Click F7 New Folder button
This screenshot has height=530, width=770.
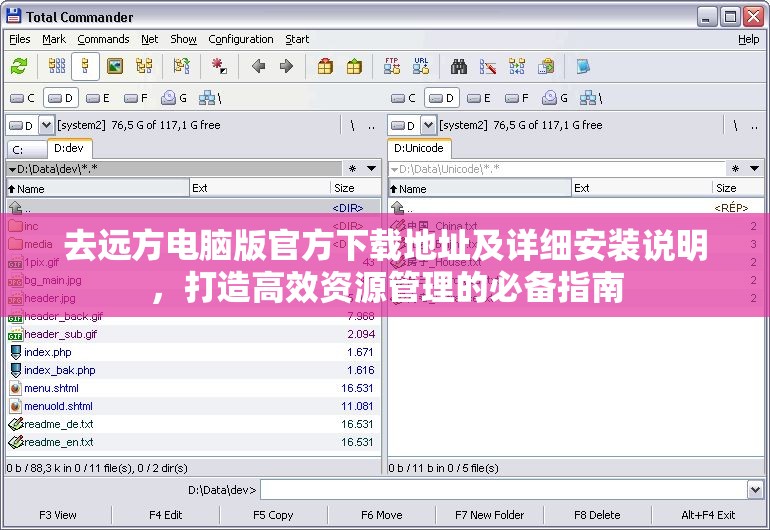(x=490, y=515)
